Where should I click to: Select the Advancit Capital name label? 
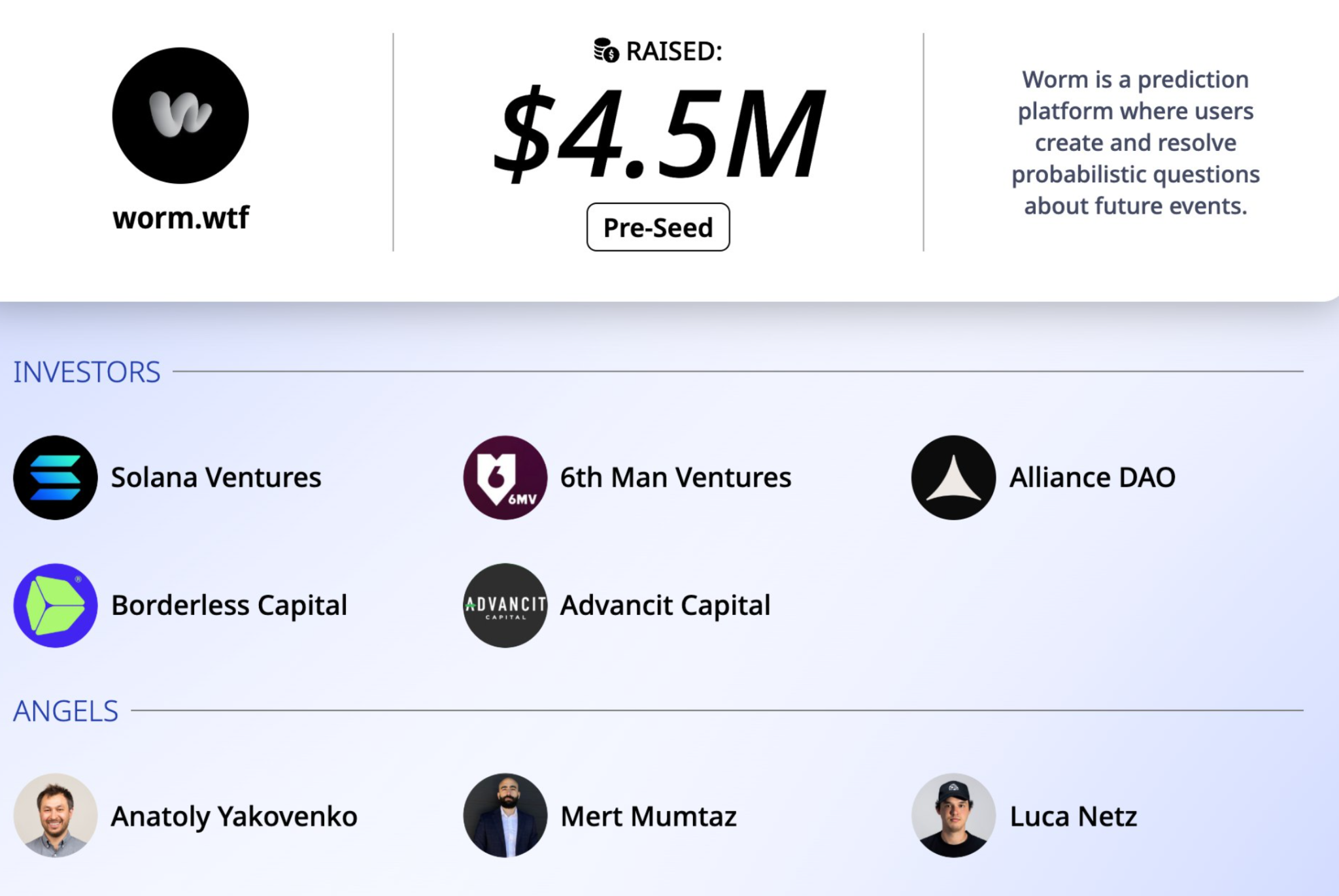665,606
